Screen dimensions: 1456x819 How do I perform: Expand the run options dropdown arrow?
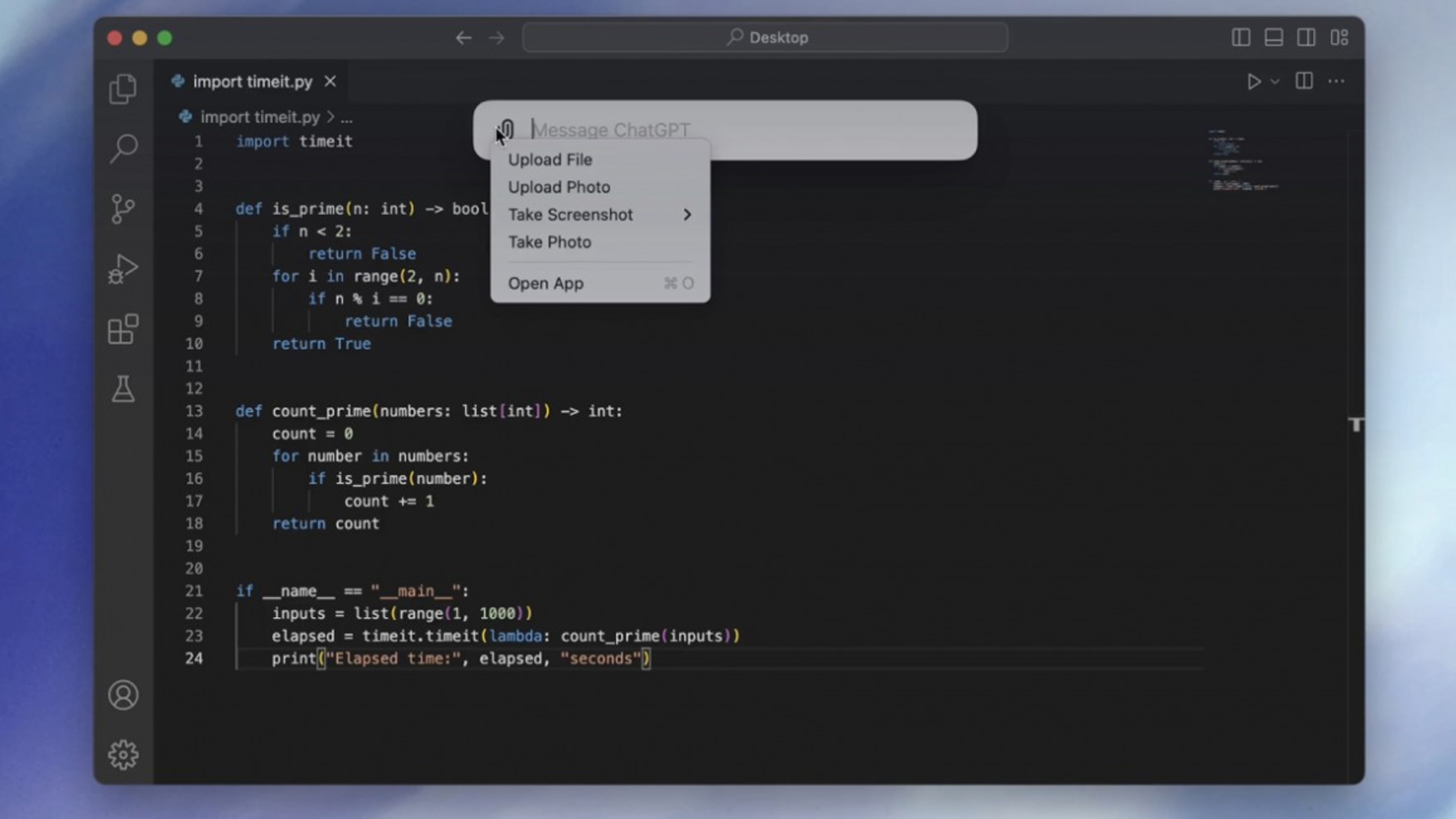[1275, 82]
